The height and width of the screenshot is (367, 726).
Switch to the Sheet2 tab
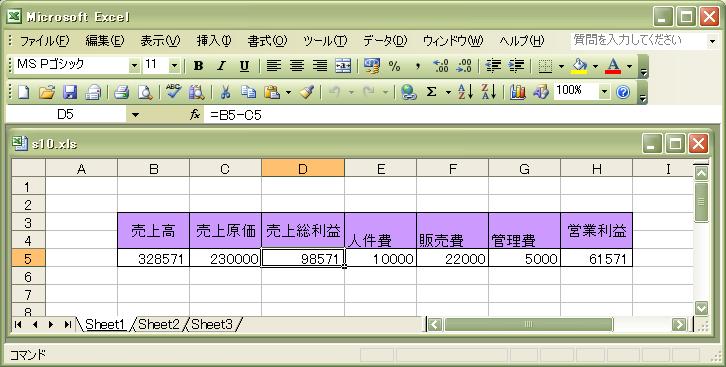pos(159,324)
